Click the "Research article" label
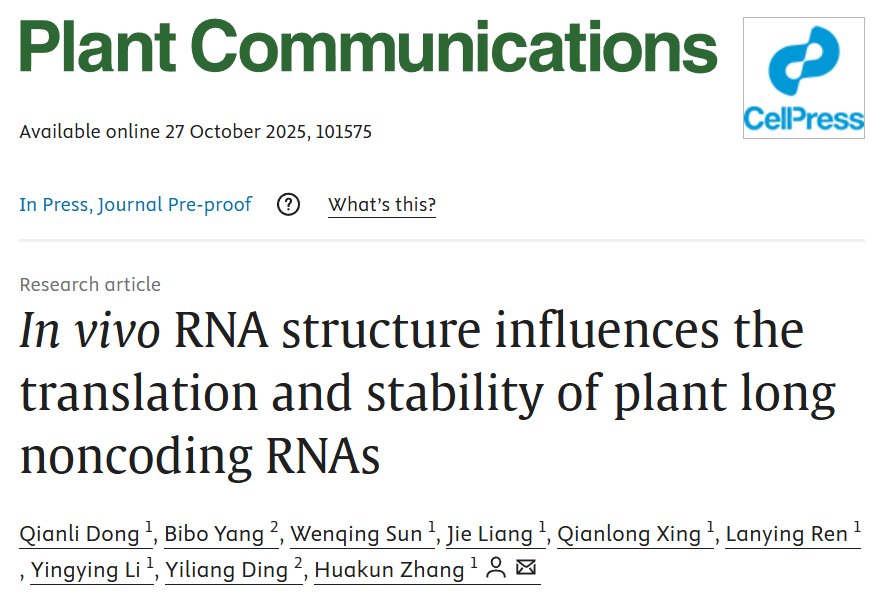The height and width of the screenshot is (605, 888). (x=90, y=285)
